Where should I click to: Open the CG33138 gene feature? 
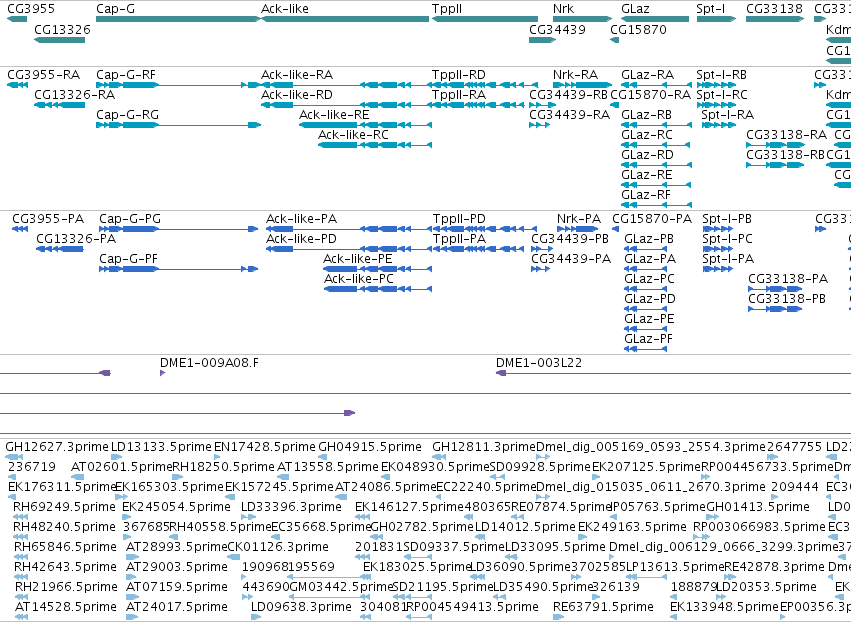(775, 19)
